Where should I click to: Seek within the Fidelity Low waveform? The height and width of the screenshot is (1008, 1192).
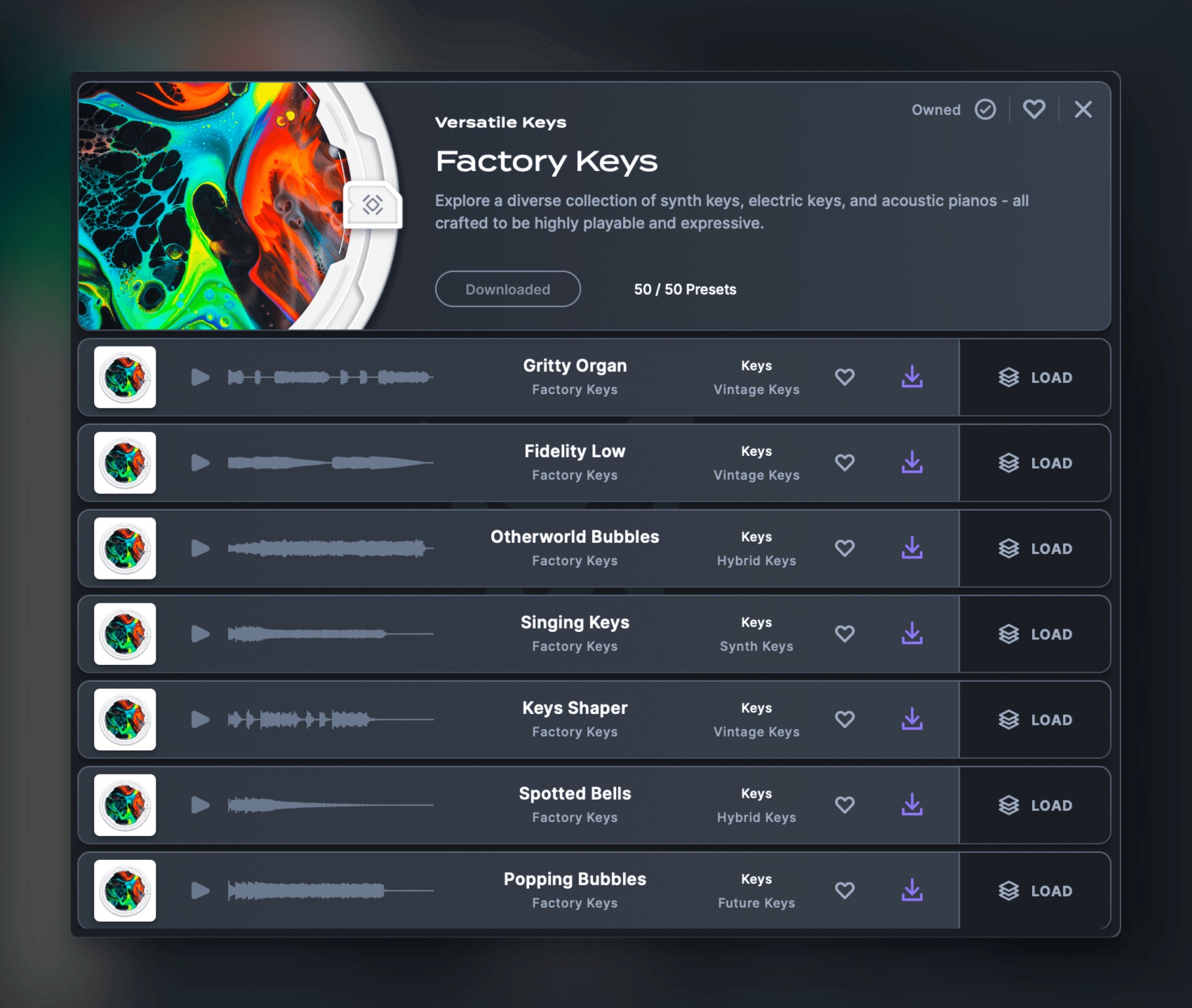coord(330,463)
